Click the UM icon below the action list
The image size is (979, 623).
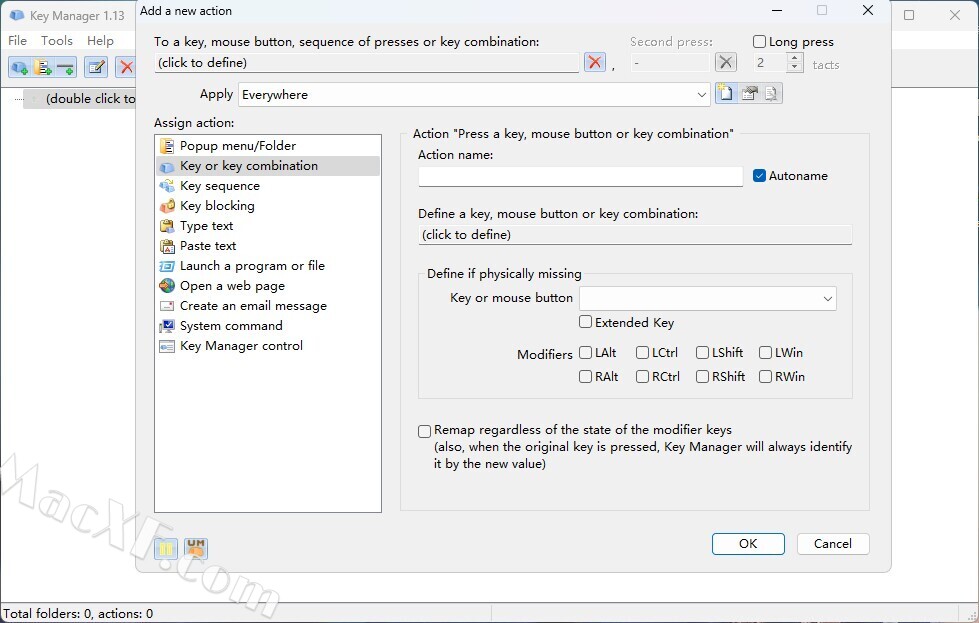click(x=196, y=549)
